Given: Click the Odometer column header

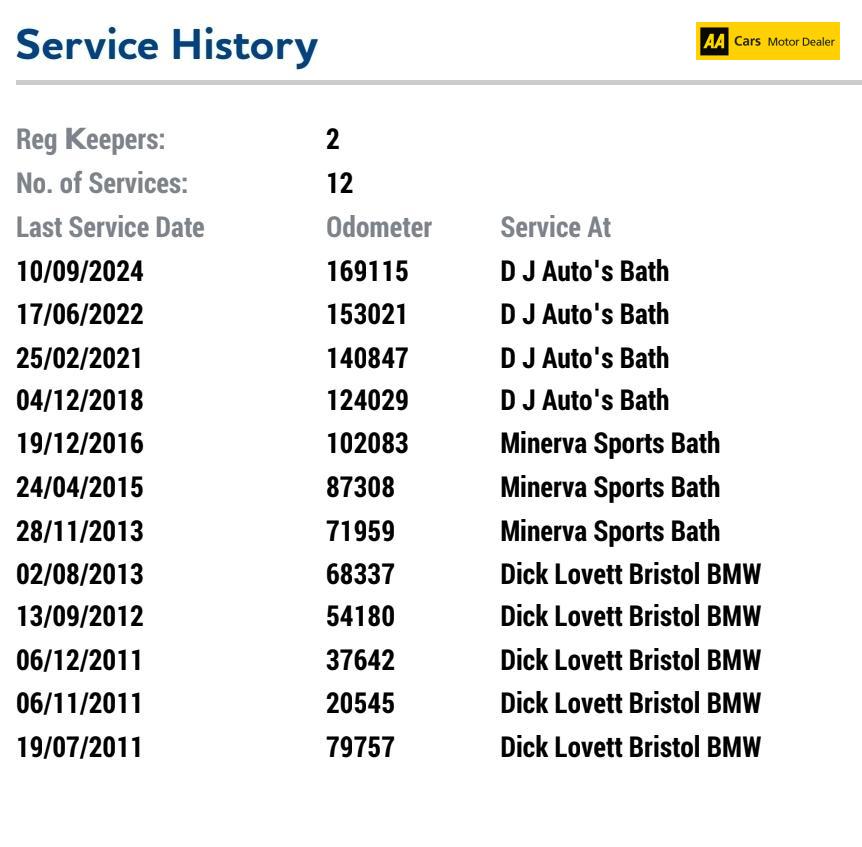Looking at the screenshot, I should pos(379,228).
